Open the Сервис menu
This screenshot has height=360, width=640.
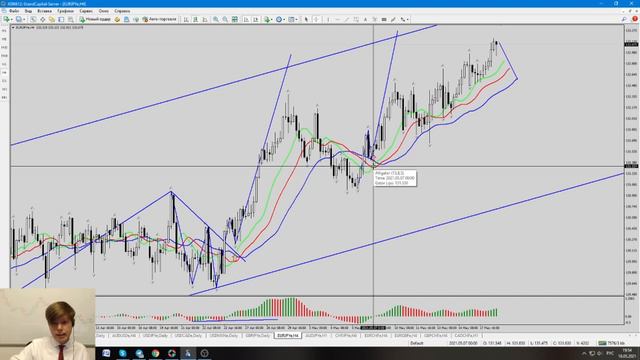point(86,11)
